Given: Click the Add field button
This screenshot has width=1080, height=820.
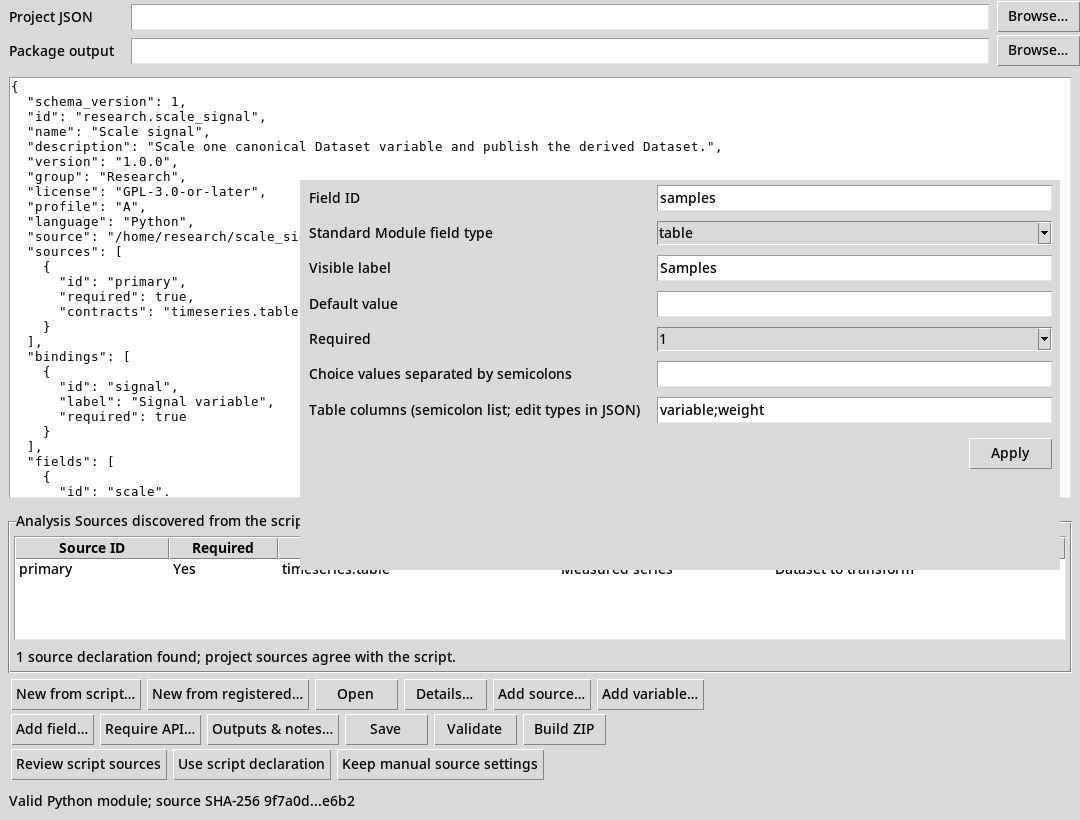Looking at the screenshot, I should [x=52, y=730].
